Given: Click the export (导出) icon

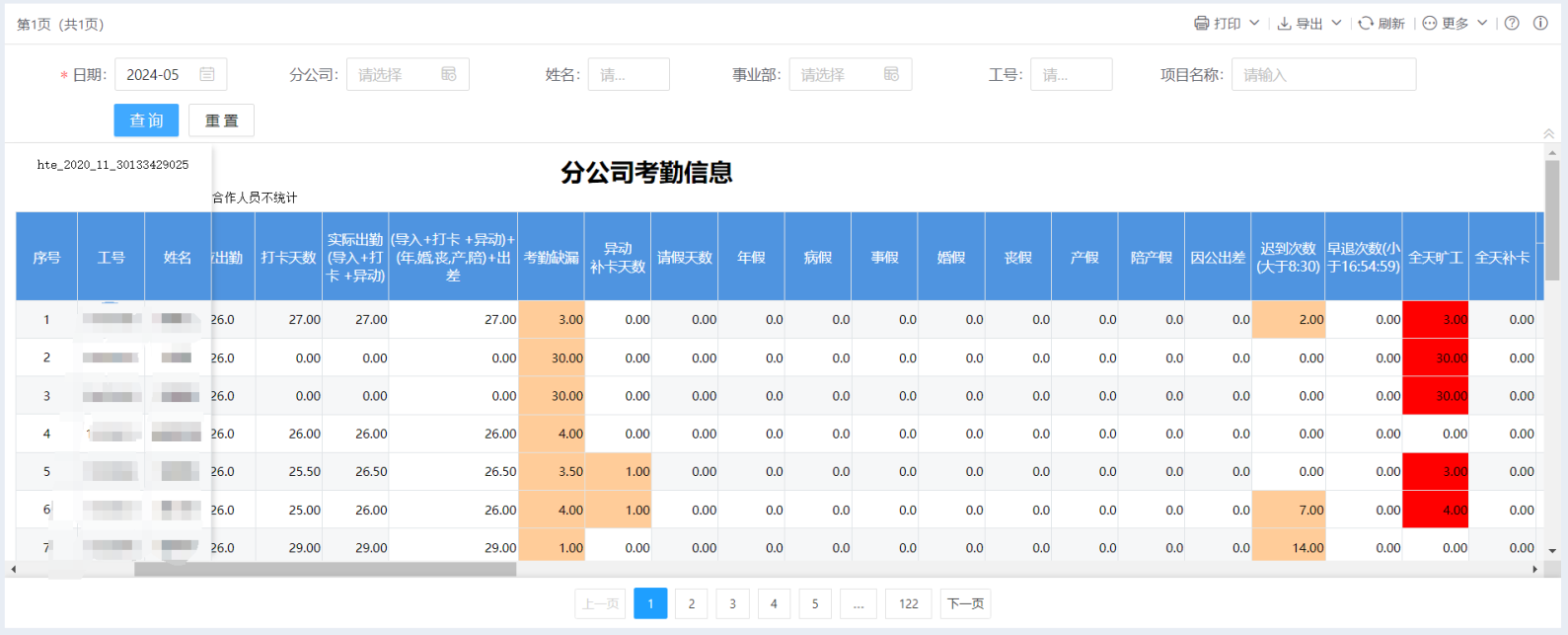Looking at the screenshot, I should pos(1284,23).
